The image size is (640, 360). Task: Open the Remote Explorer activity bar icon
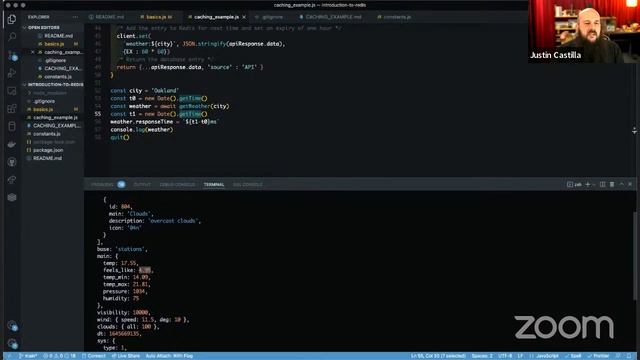(12, 91)
